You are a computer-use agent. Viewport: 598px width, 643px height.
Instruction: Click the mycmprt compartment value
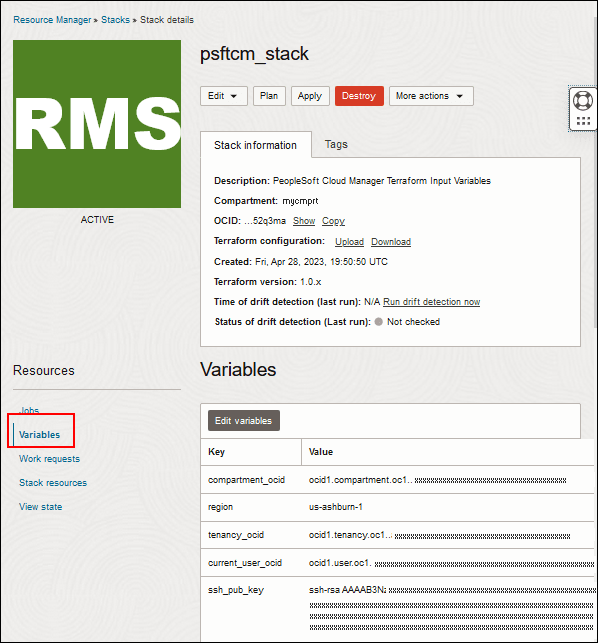[x=300, y=201]
